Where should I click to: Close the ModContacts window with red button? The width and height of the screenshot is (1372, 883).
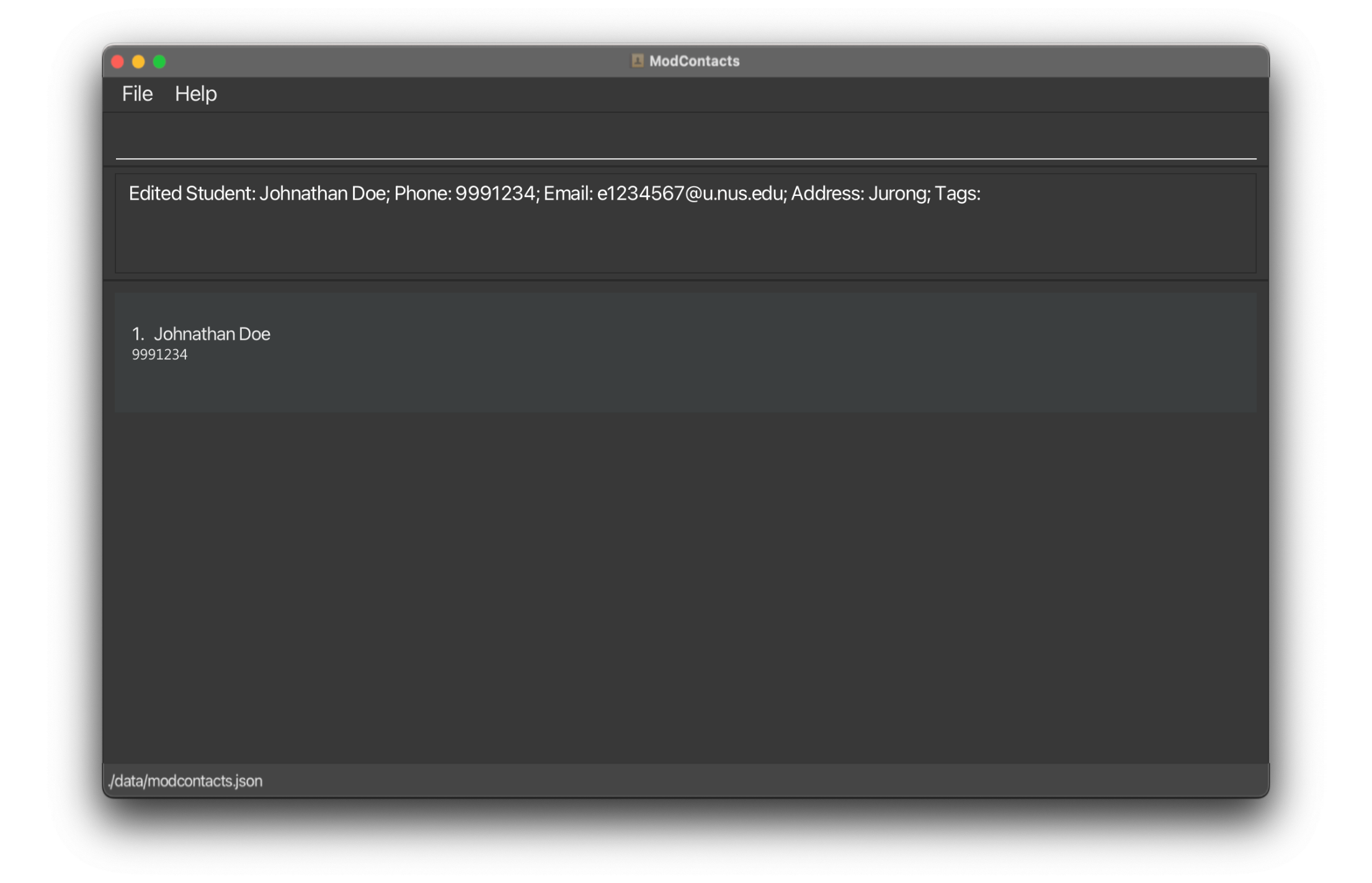point(118,61)
